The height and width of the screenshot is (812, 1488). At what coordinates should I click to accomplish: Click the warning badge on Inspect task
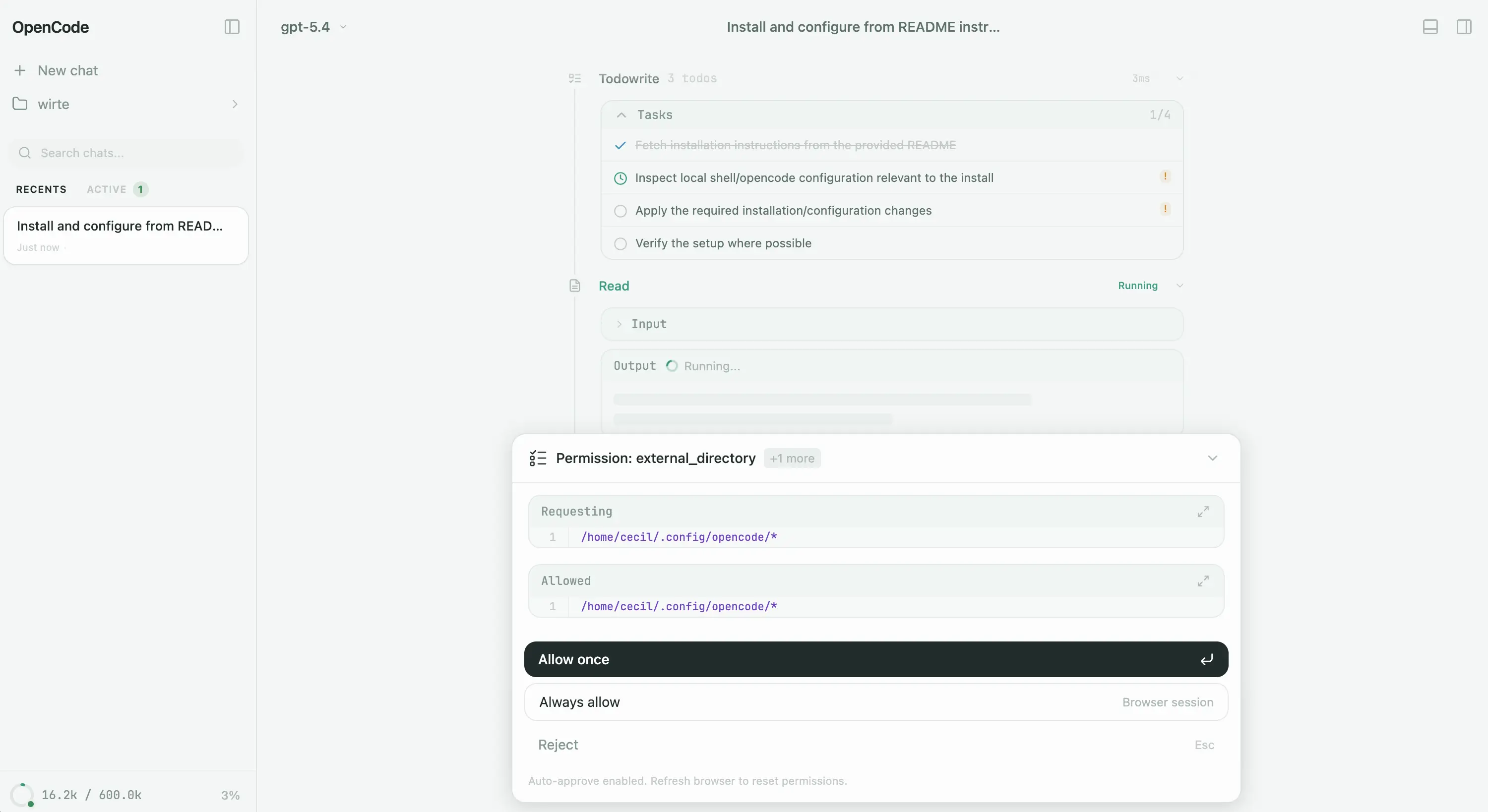tap(1165, 176)
